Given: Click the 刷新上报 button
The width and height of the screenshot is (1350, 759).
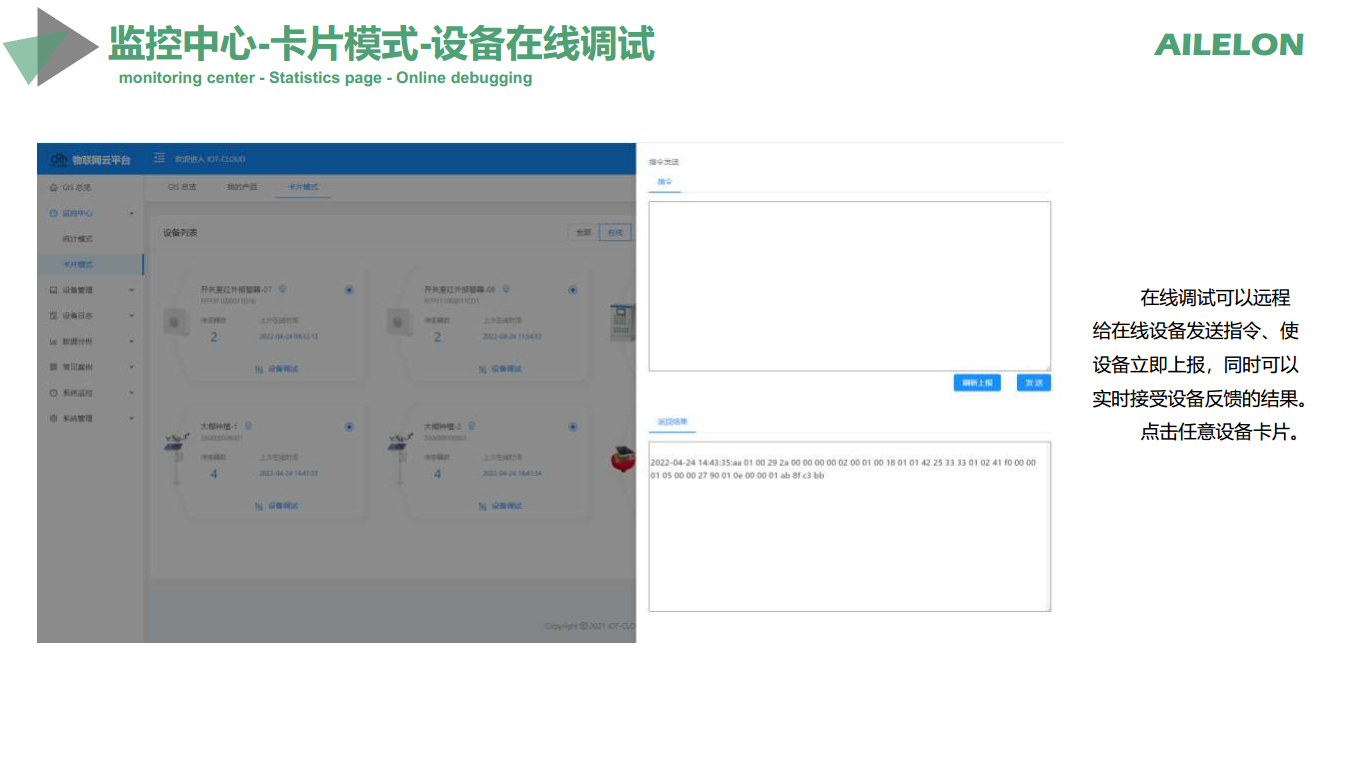Looking at the screenshot, I should pos(977,383).
